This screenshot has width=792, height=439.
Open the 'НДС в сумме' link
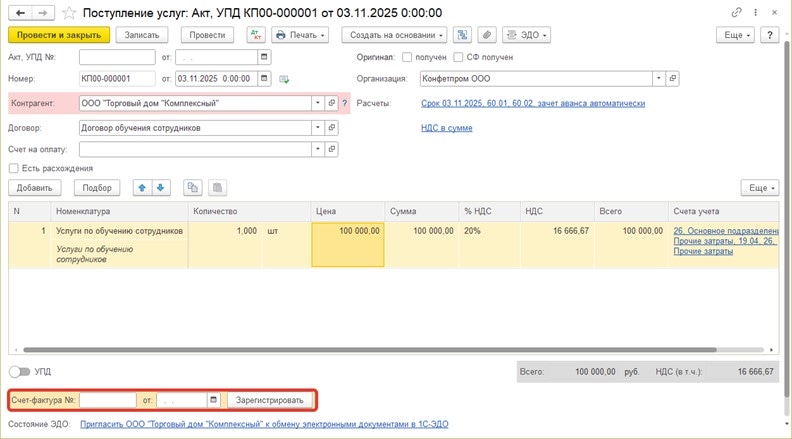tap(446, 128)
